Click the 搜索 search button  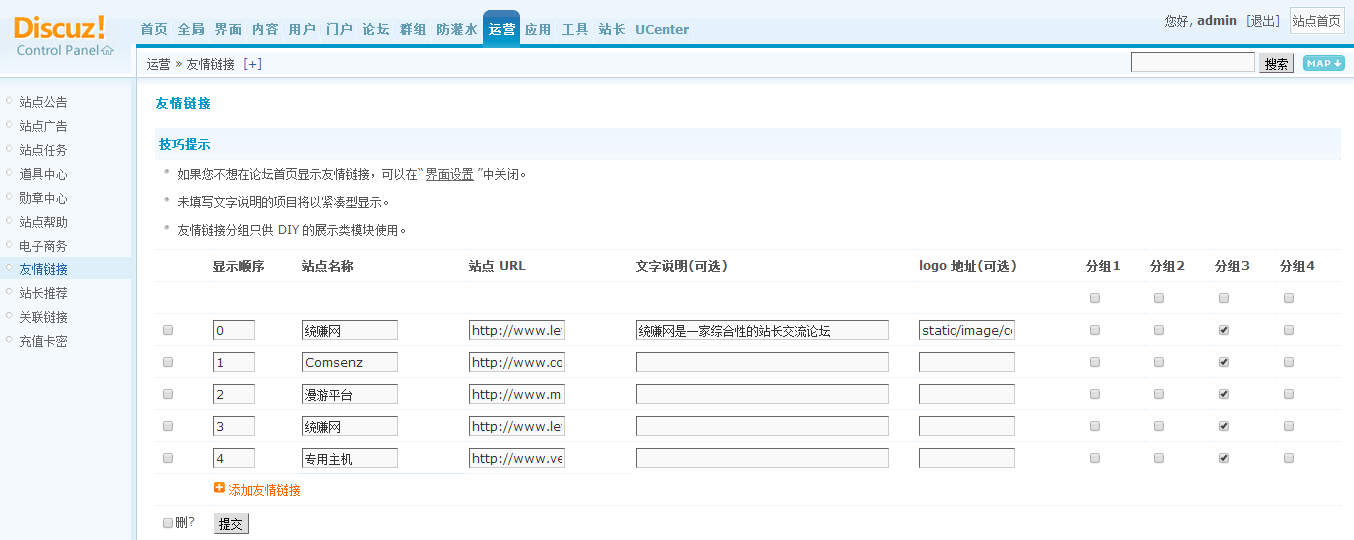click(1276, 63)
